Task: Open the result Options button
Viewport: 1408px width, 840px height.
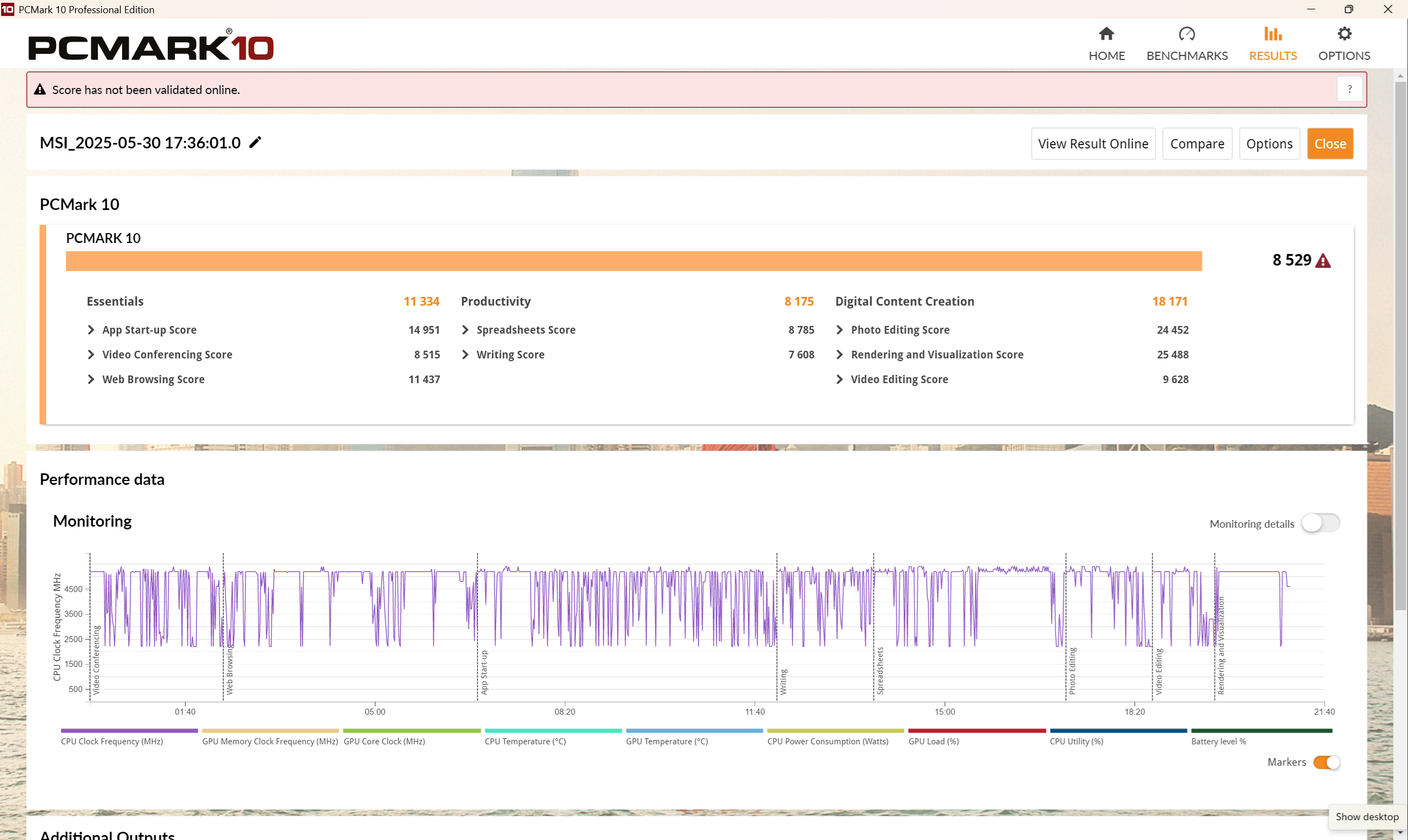Action: (x=1269, y=144)
